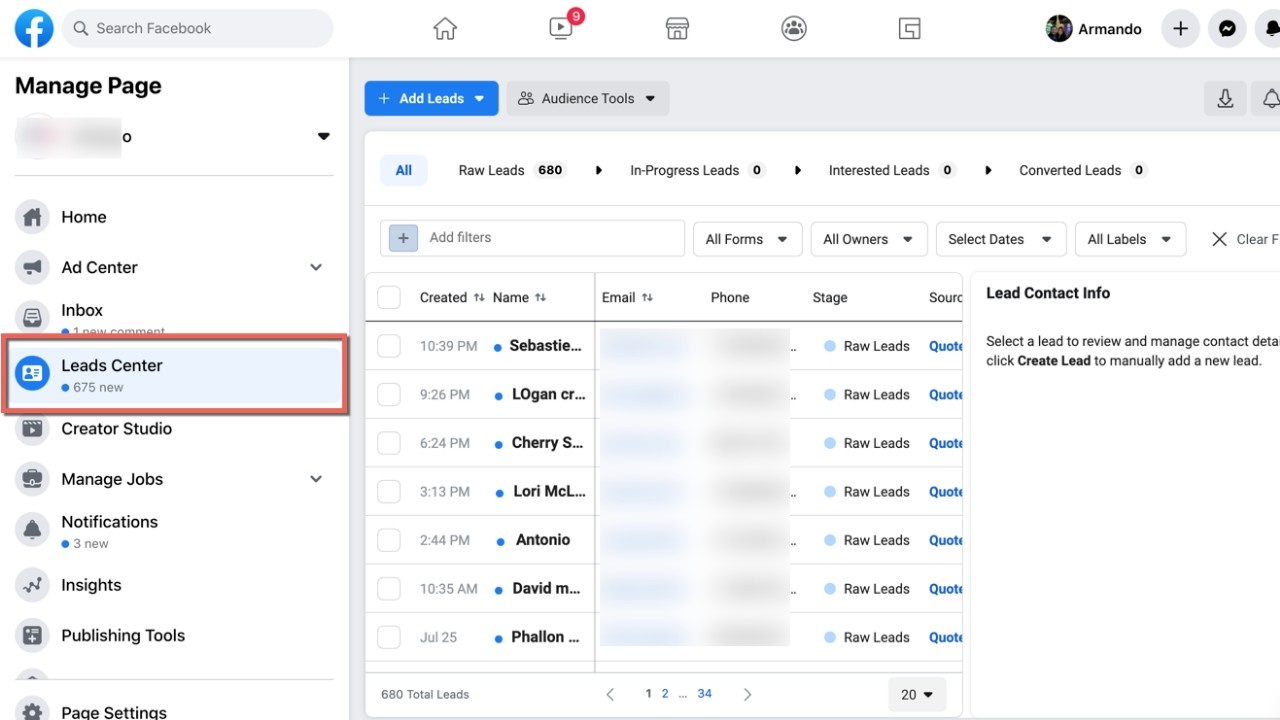This screenshot has height=720, width=1280.
Task: Open the Sebastie... lead name
Action: [546, 346]
